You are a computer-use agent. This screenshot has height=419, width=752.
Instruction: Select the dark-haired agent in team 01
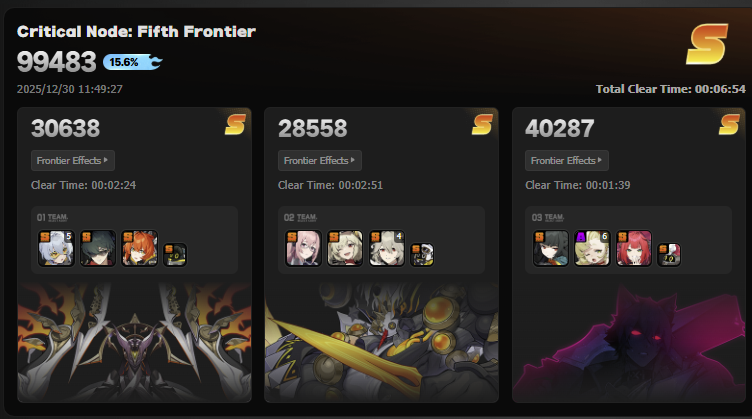pos(98,248)
